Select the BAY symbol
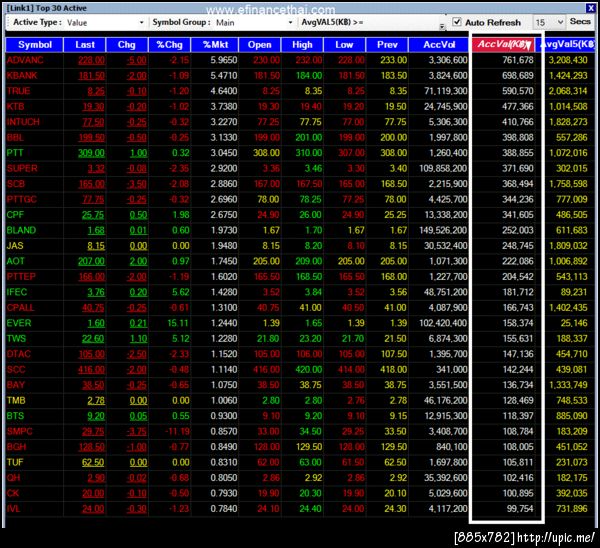600x548 pixels. click(16, 385)
